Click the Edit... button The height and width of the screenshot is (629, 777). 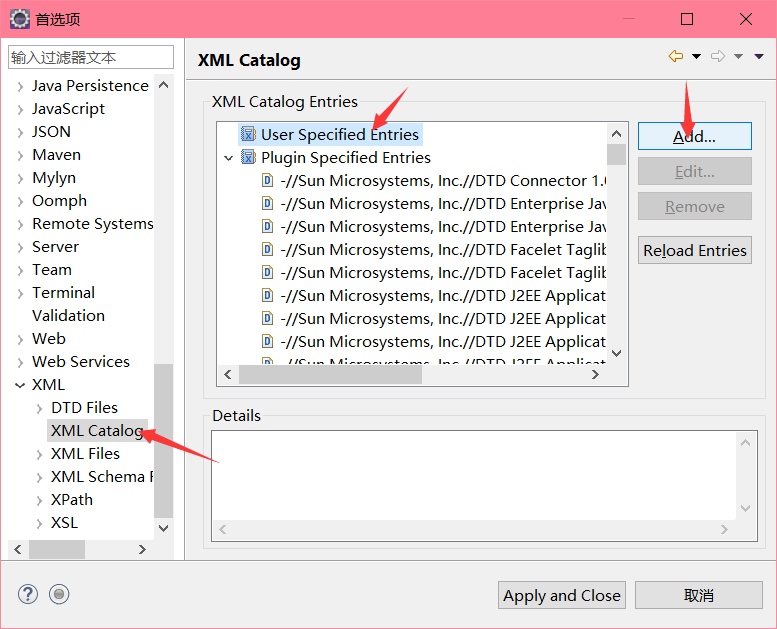[x=694, y=171]
